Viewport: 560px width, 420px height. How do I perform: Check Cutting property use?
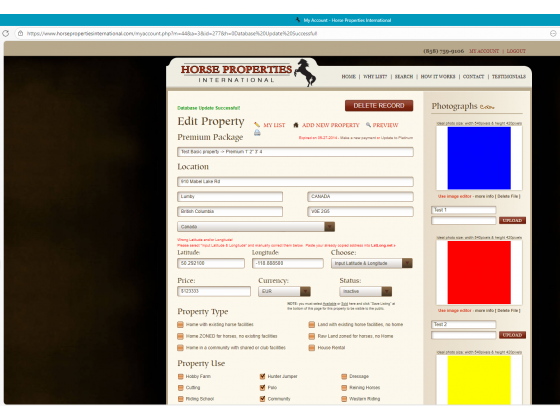pos(180,388)
